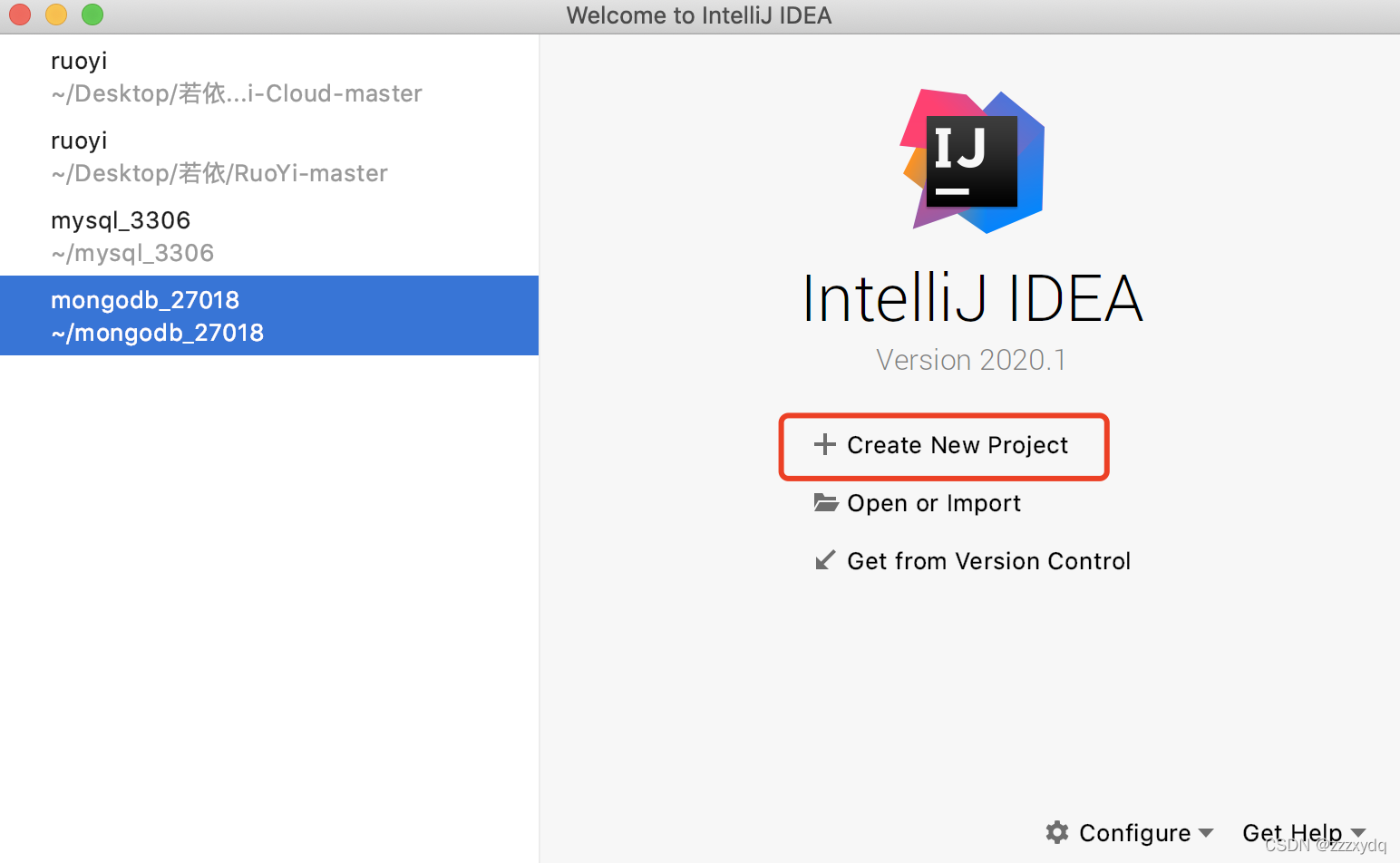Screen dimensions: 1400x863
Task: Click the yellow minimize traffic light
Action: point(55,15)
